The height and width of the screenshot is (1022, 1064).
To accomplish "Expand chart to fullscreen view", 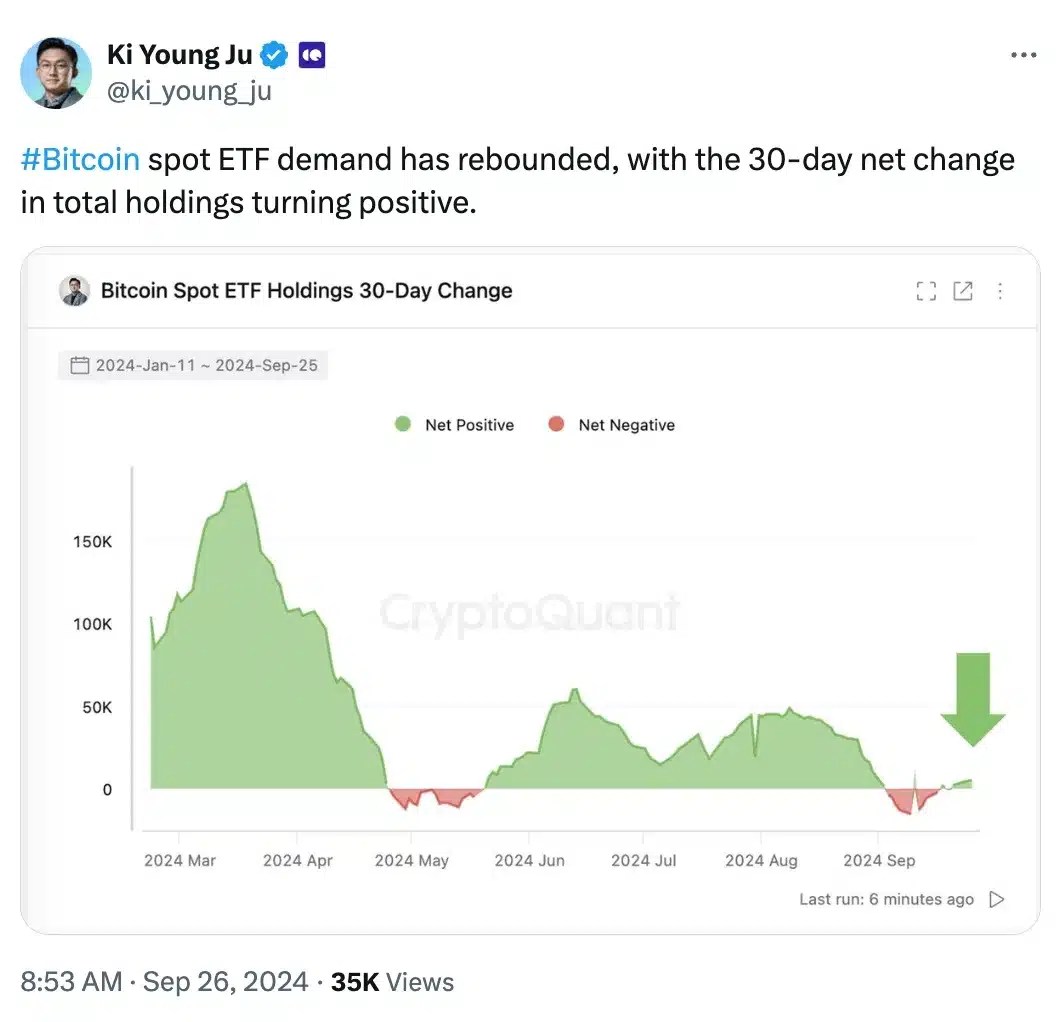I will pos(926,291).
